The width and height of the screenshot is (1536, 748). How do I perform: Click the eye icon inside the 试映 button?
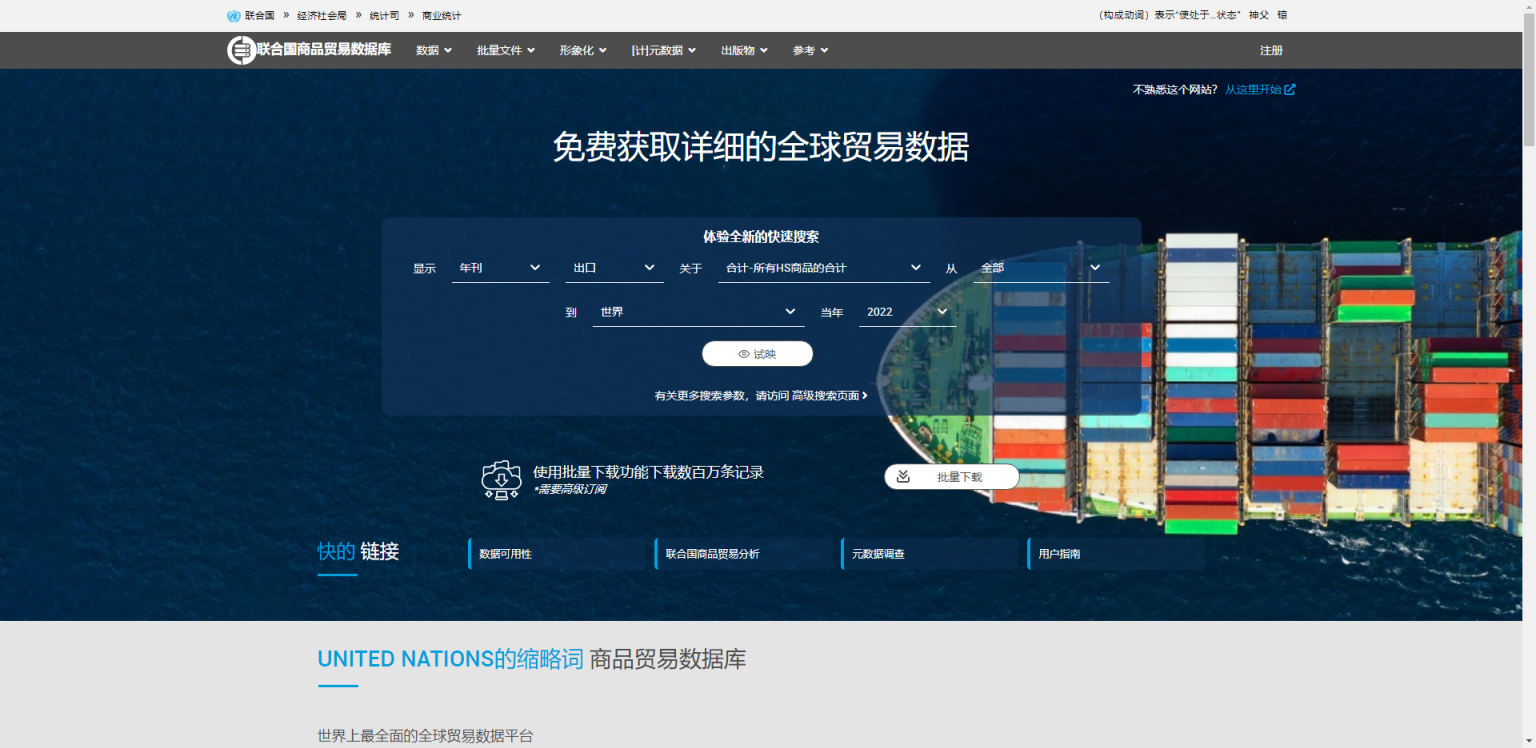pyautogui.click(x=742, y=353)
